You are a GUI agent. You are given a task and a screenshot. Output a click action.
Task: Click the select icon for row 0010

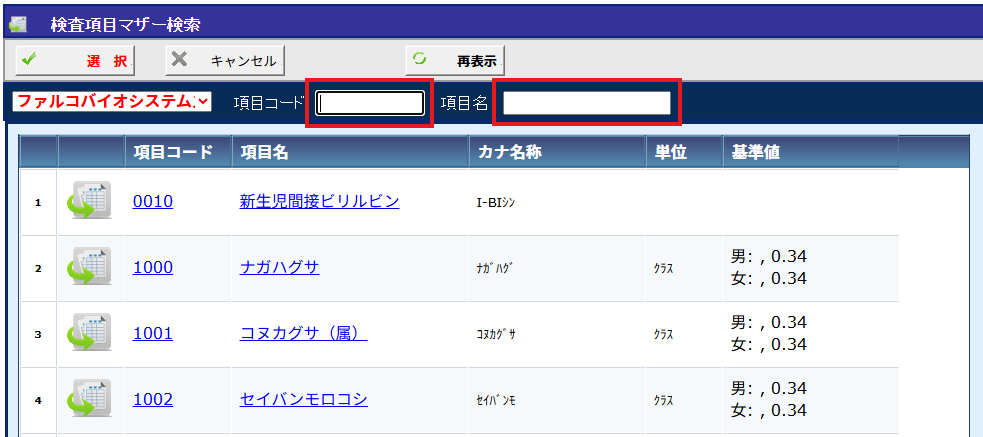point(90,201)
